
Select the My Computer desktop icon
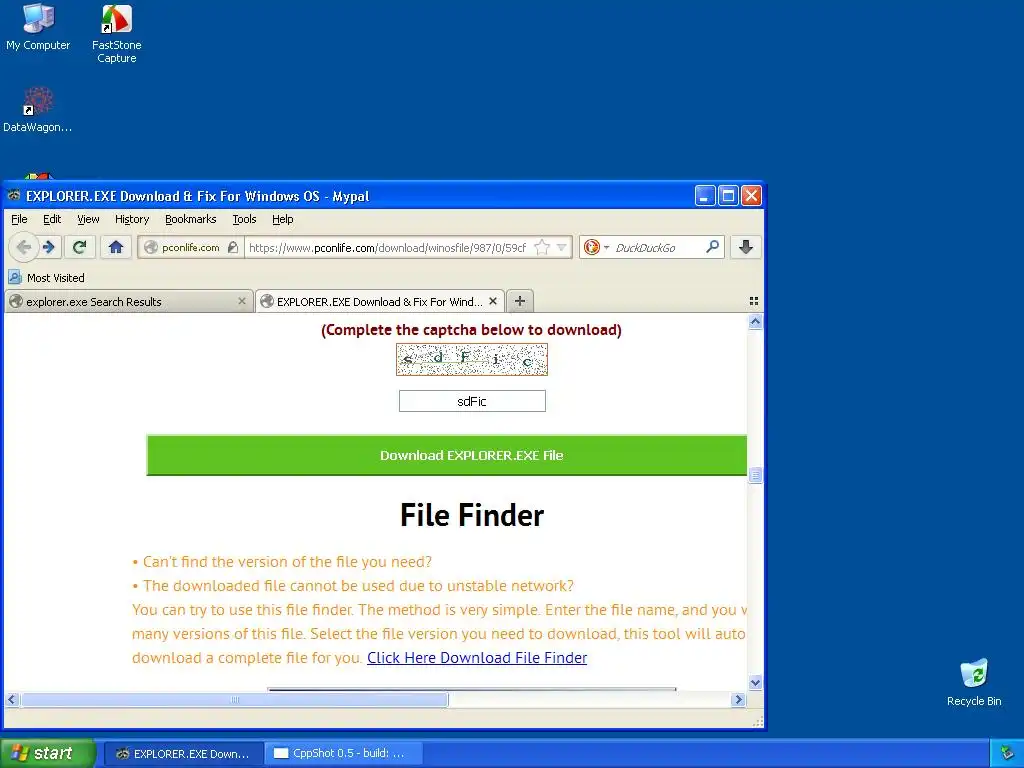[x=38, y=27]
